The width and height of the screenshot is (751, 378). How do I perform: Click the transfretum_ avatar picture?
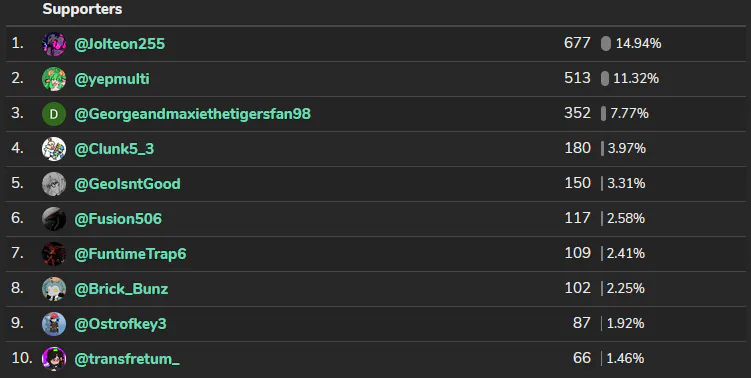tap(54, 359)
